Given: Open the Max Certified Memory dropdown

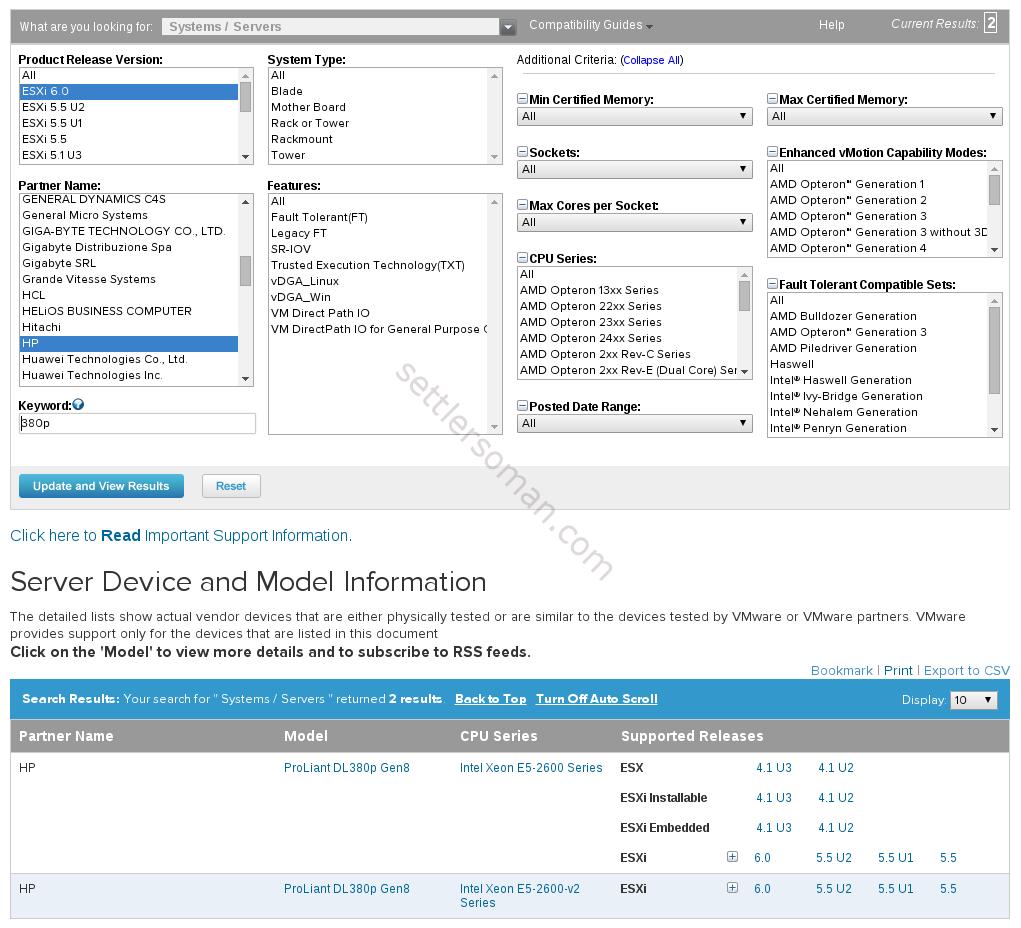Looking at the screenshot, I should [885, 117].
